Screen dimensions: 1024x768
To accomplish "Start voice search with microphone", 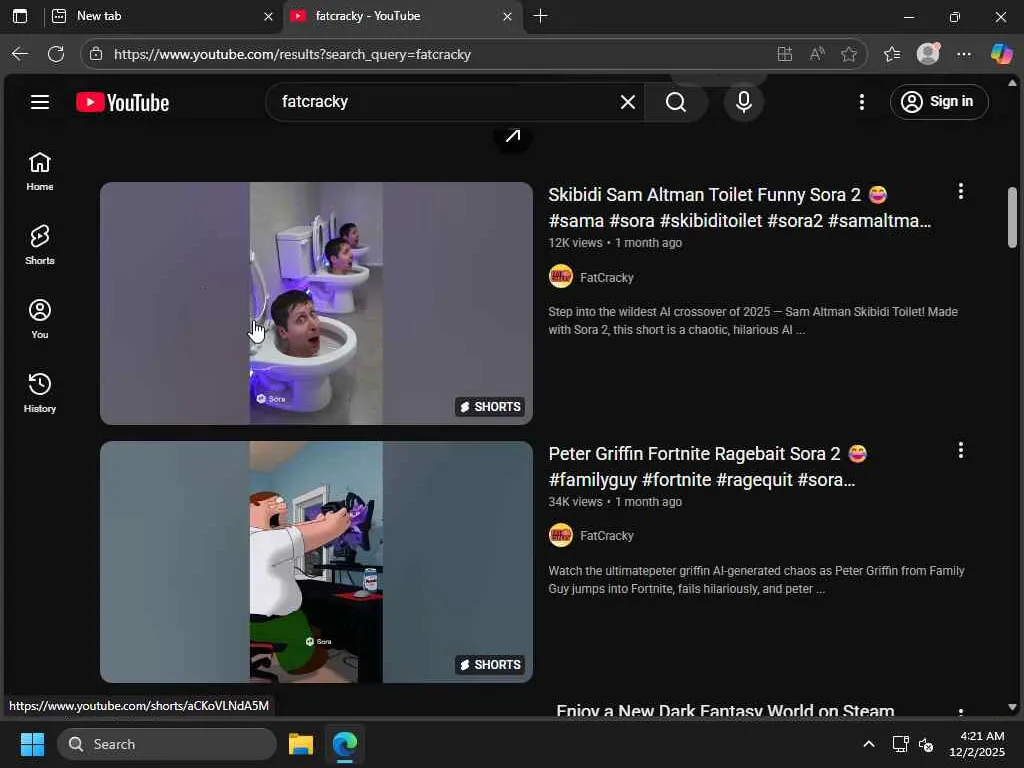I will click(744, 102).
